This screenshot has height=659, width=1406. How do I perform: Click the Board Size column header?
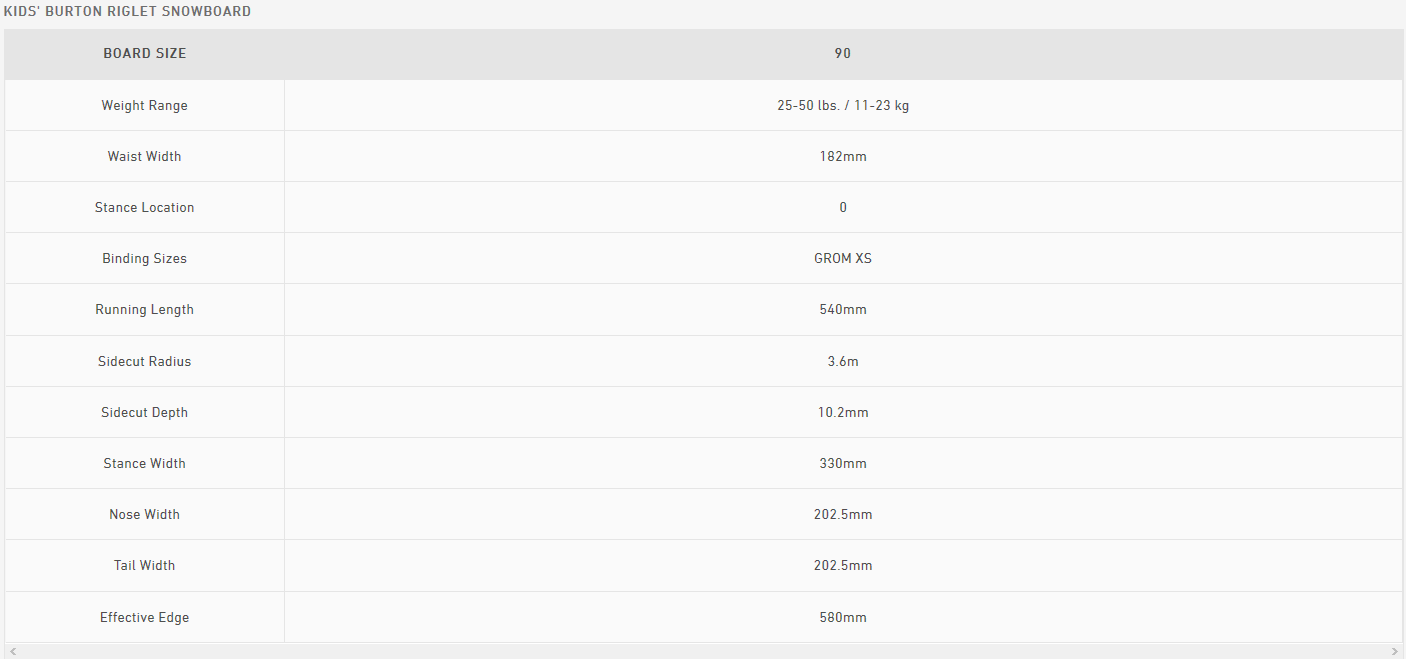[144, 54]
